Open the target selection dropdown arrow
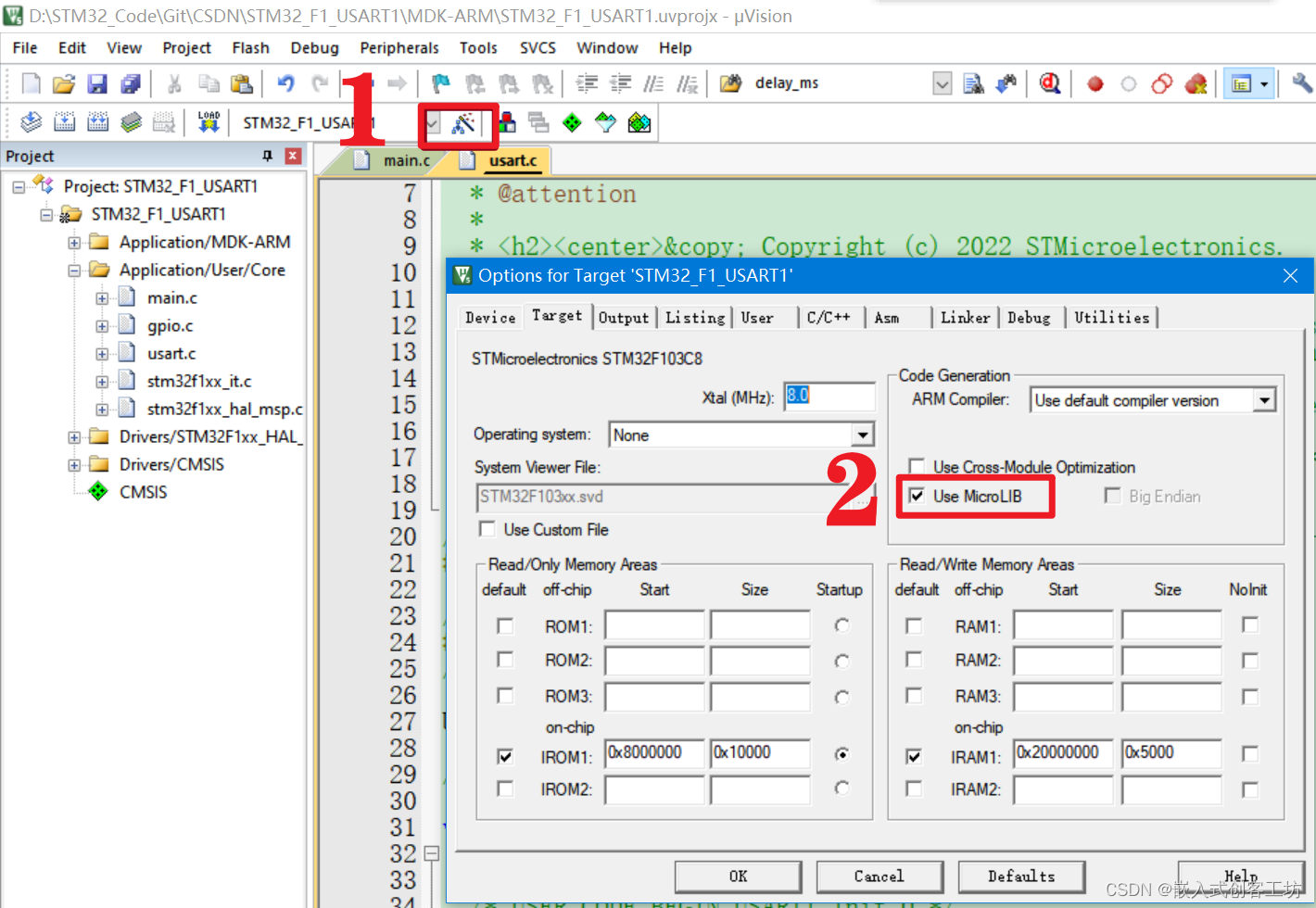This screenshot has width=1316, height=908. click(432, 123)
